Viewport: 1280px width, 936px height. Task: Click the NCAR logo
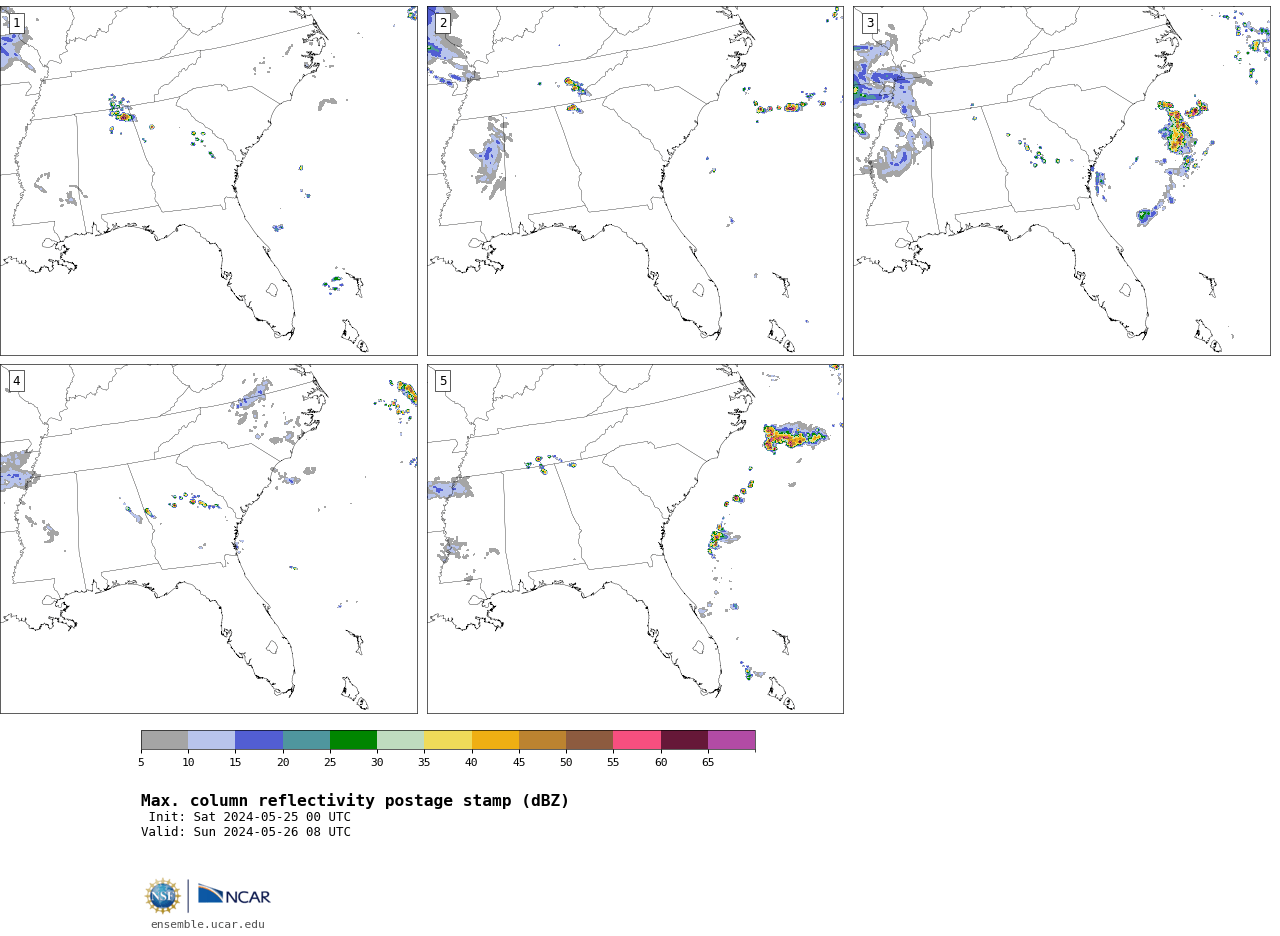(234, 895)
